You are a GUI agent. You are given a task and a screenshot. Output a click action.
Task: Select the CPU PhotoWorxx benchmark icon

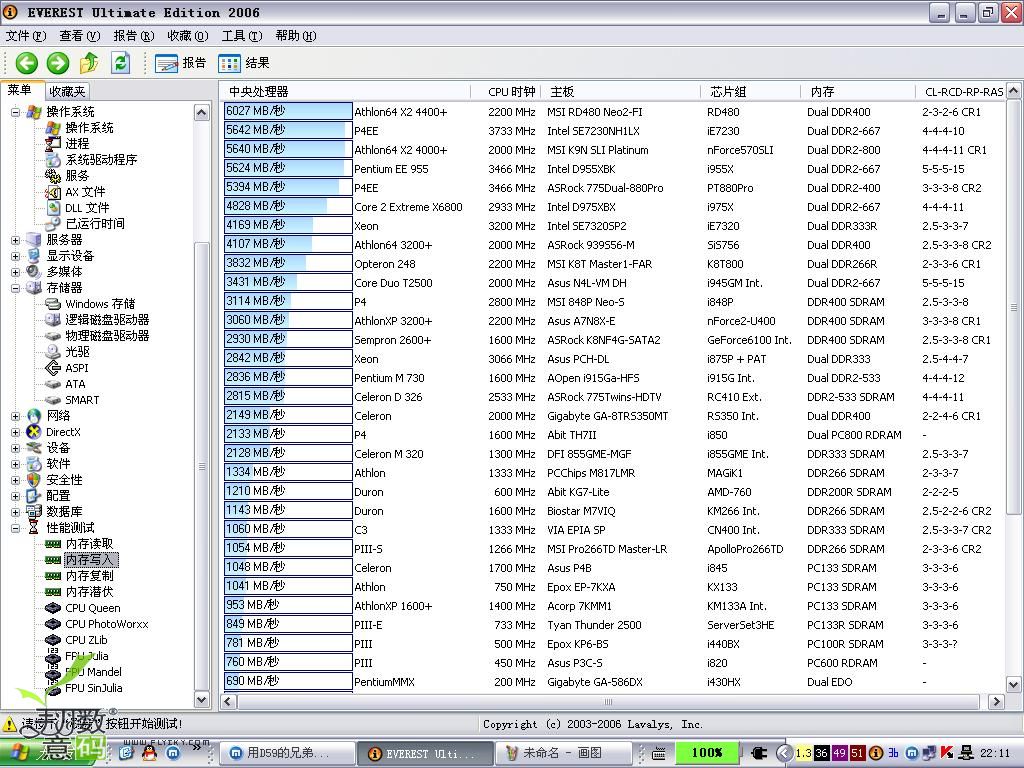(53, 624)
